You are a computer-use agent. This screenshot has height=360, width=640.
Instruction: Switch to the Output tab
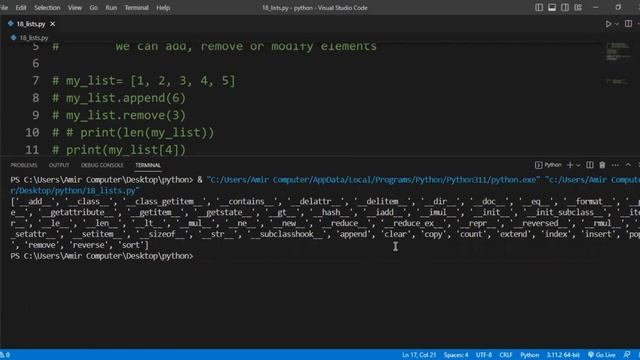59,165
